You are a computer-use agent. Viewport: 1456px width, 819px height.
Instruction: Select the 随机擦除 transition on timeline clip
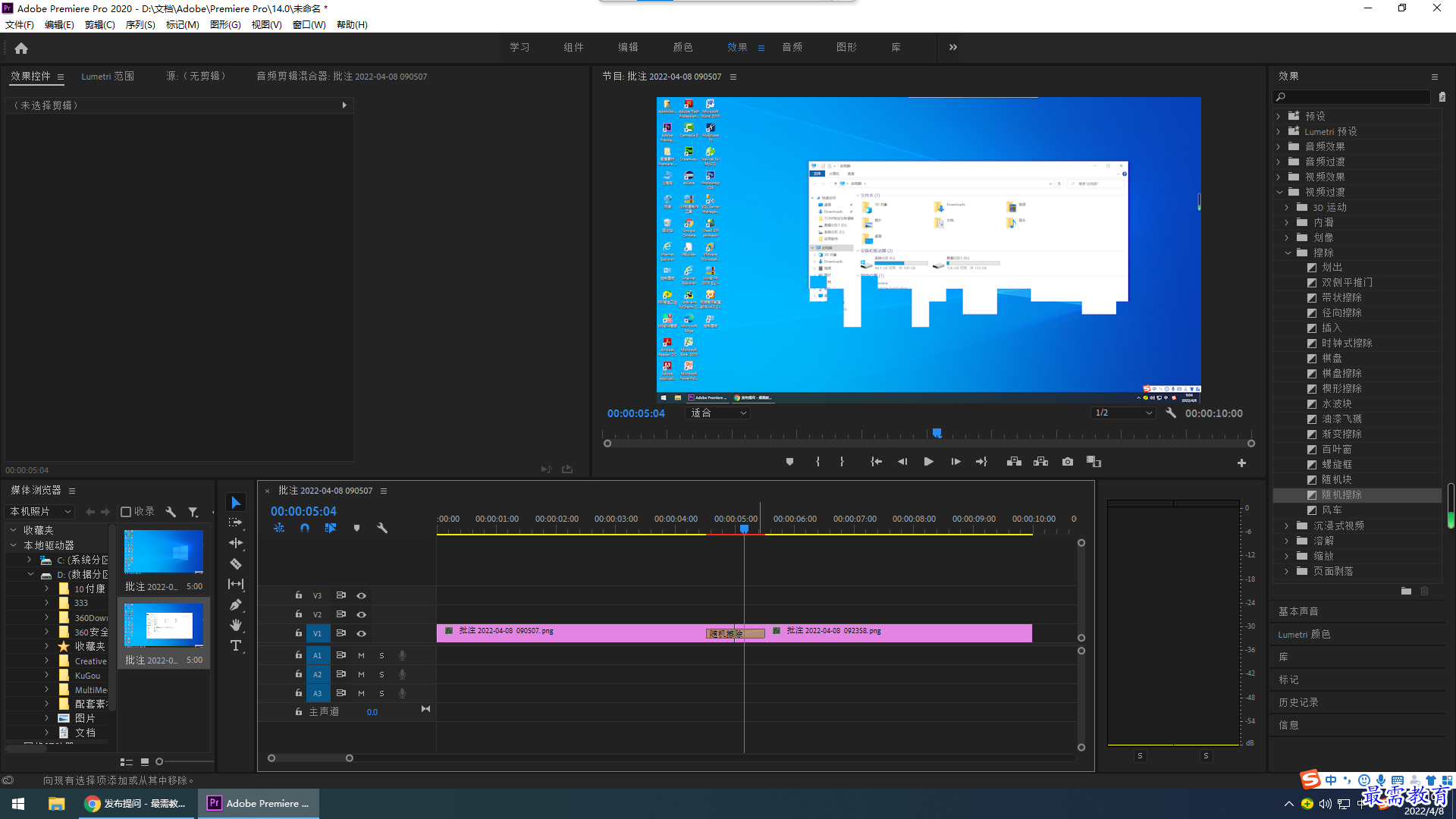[736, 634]
